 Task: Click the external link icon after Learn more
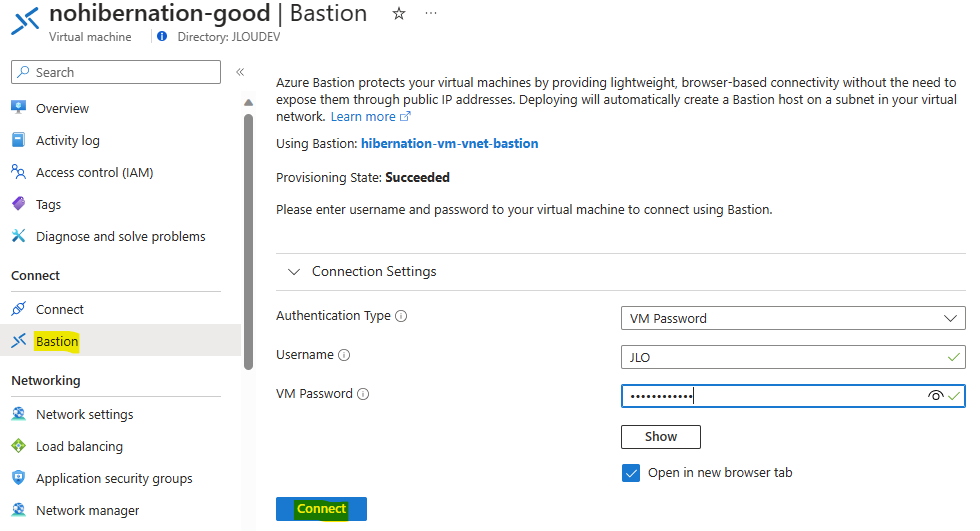(405, 116)
